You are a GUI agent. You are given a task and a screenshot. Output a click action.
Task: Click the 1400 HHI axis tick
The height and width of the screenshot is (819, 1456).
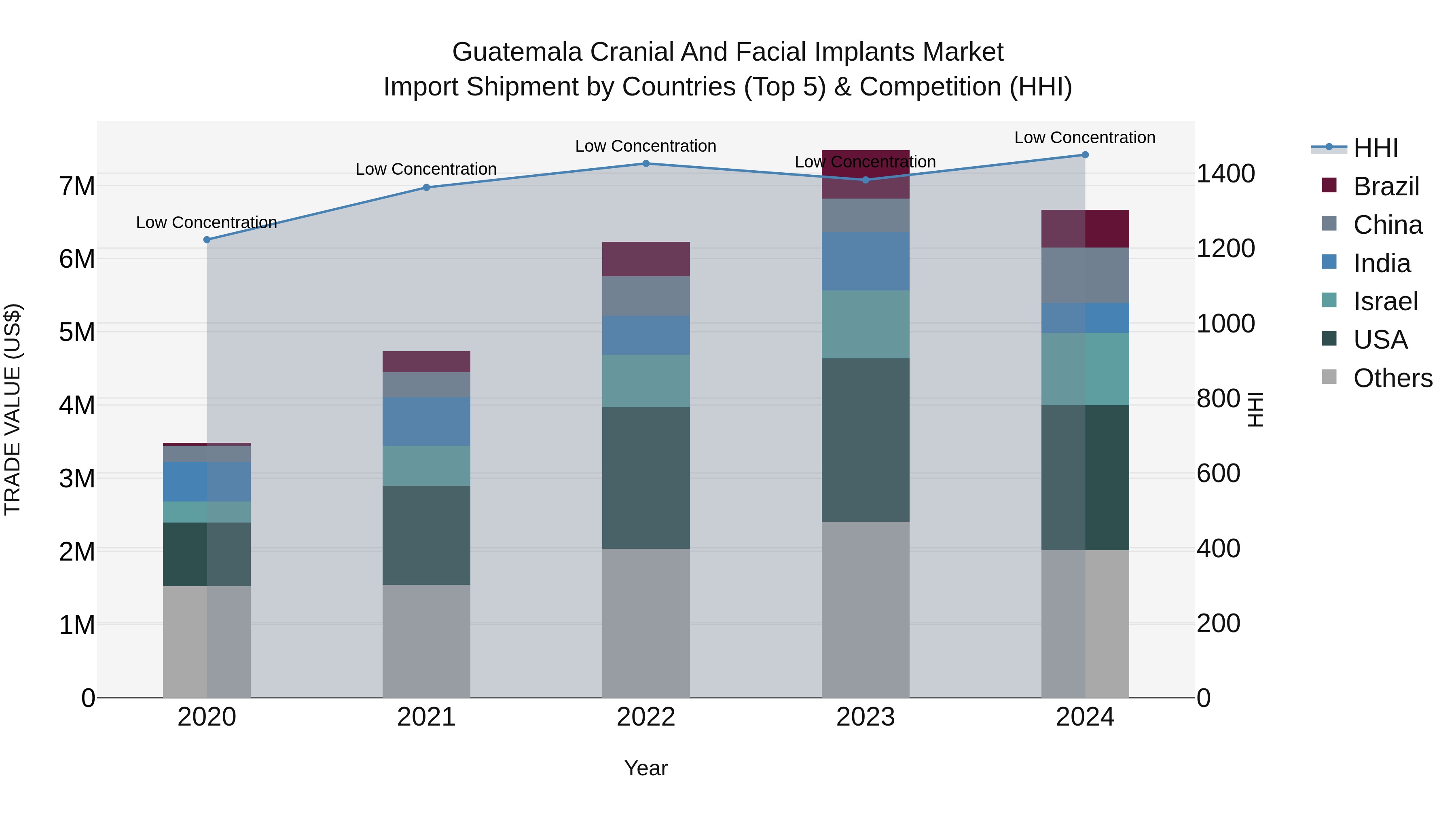pos(1226,173)
